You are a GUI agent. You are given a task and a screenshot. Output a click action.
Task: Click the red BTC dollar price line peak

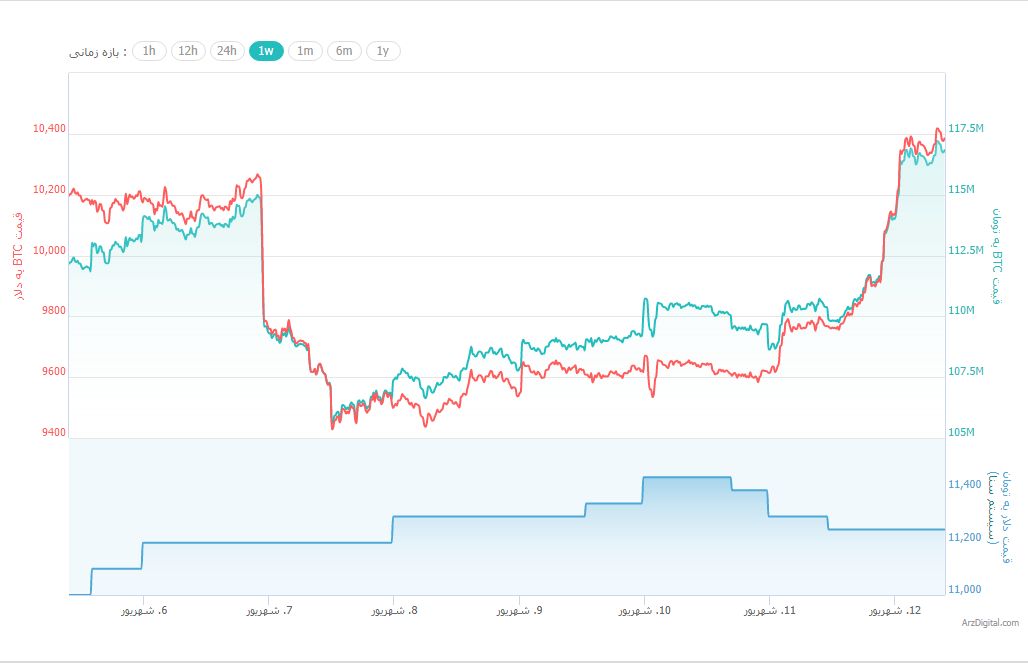937,130
